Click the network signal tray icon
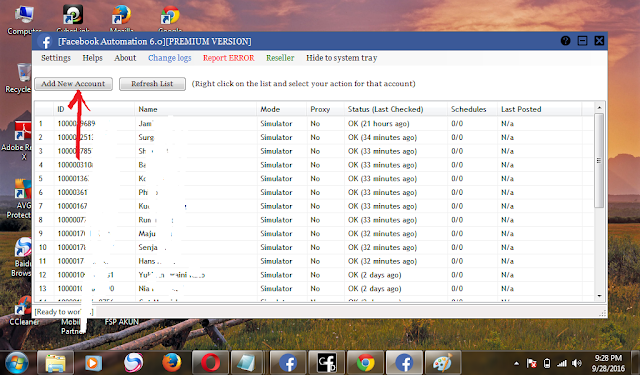640x375 pixels. pos(562,363)
